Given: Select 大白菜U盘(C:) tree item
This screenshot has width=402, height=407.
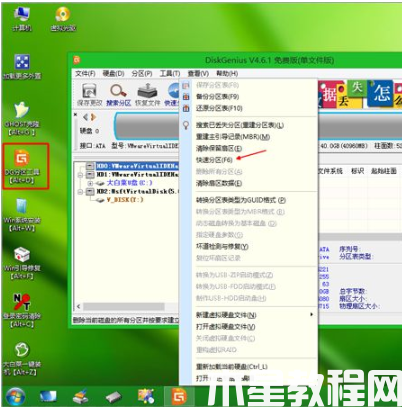Looking at the screenshot, I should [x=129, y=183].
